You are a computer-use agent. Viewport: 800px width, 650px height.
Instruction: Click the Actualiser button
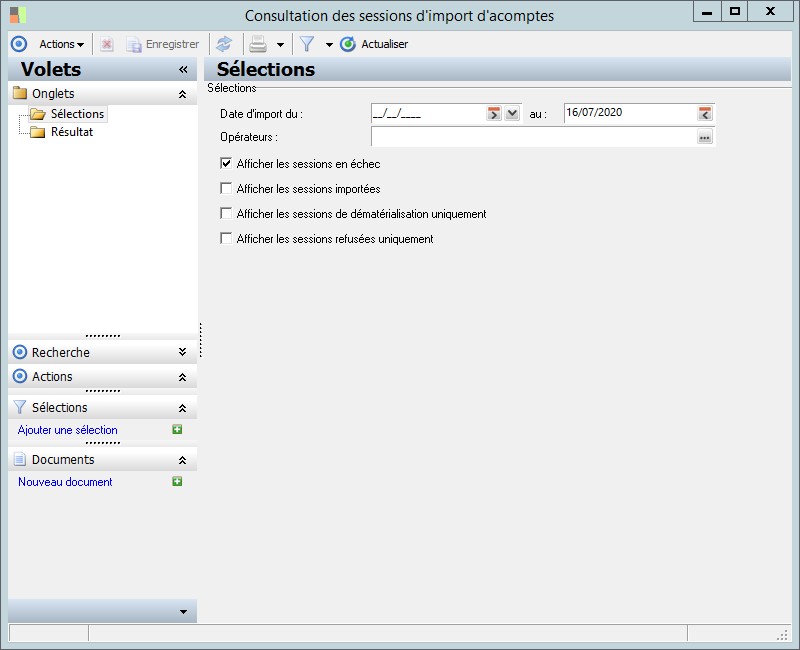[374, 44]
